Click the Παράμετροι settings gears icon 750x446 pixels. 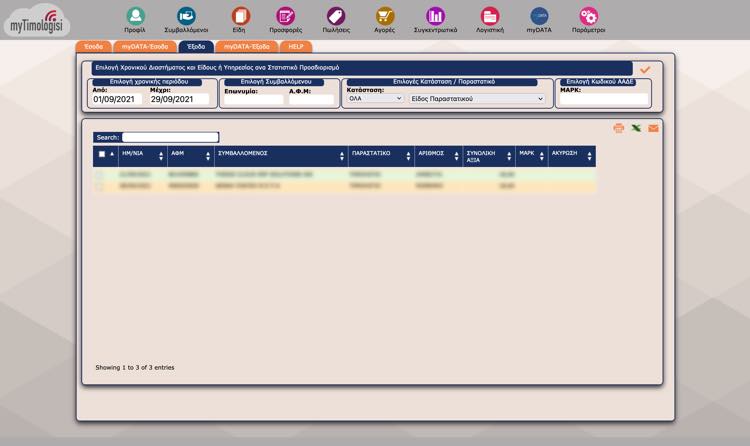(589, 16)
